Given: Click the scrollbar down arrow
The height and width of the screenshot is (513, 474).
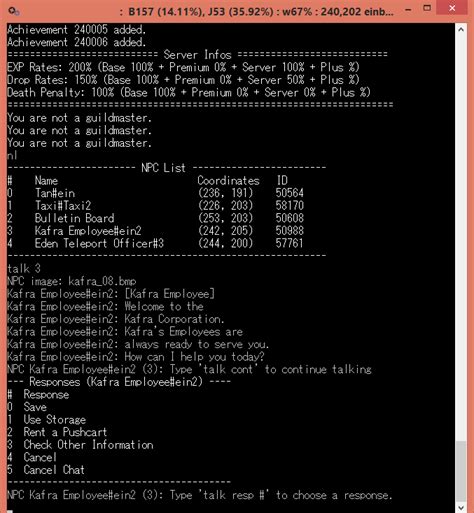Looking at the screenshot, I should pos(461,507).
